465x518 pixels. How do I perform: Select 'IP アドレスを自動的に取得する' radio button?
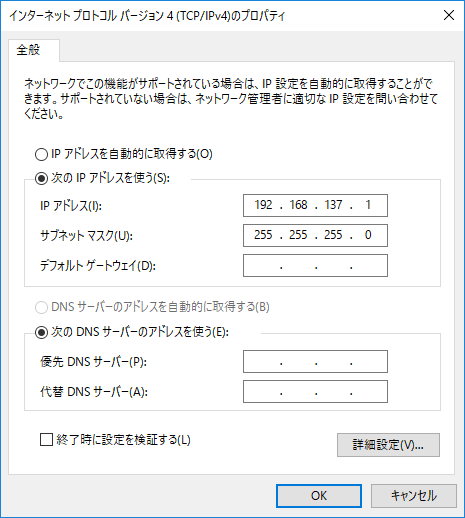pos(41,154)
